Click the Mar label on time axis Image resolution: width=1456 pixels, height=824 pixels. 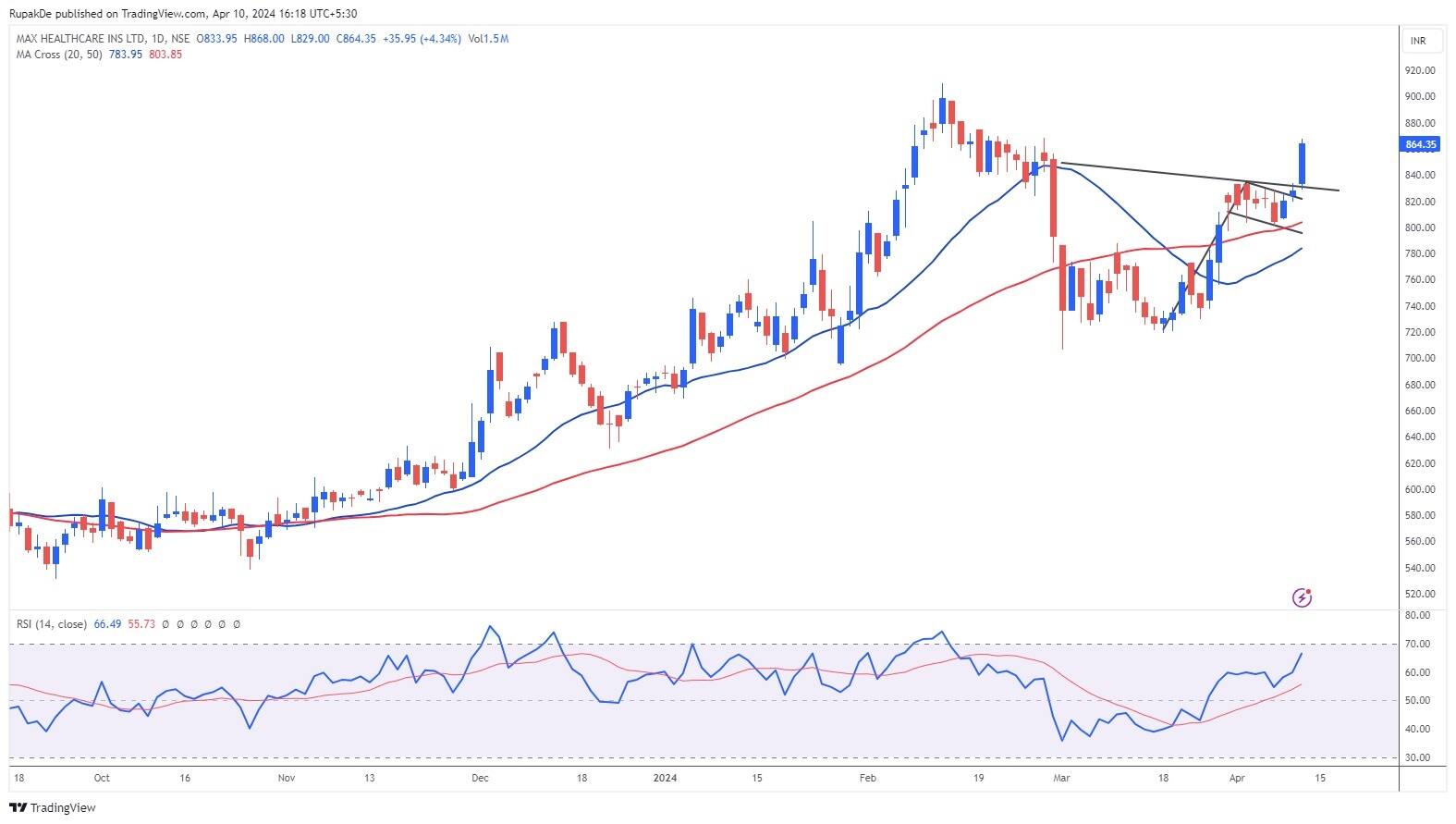click(1061, 778)
